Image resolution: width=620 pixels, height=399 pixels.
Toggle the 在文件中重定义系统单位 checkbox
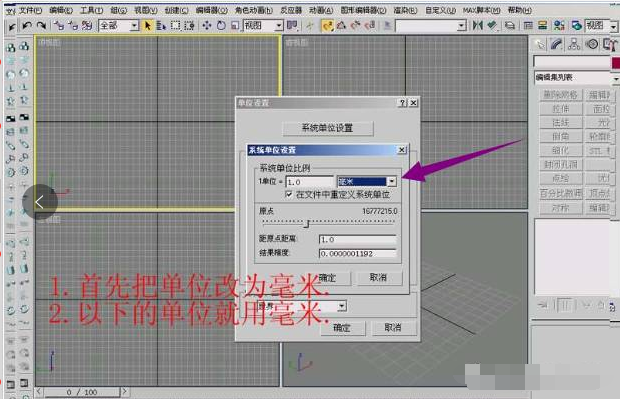[289, 194]
